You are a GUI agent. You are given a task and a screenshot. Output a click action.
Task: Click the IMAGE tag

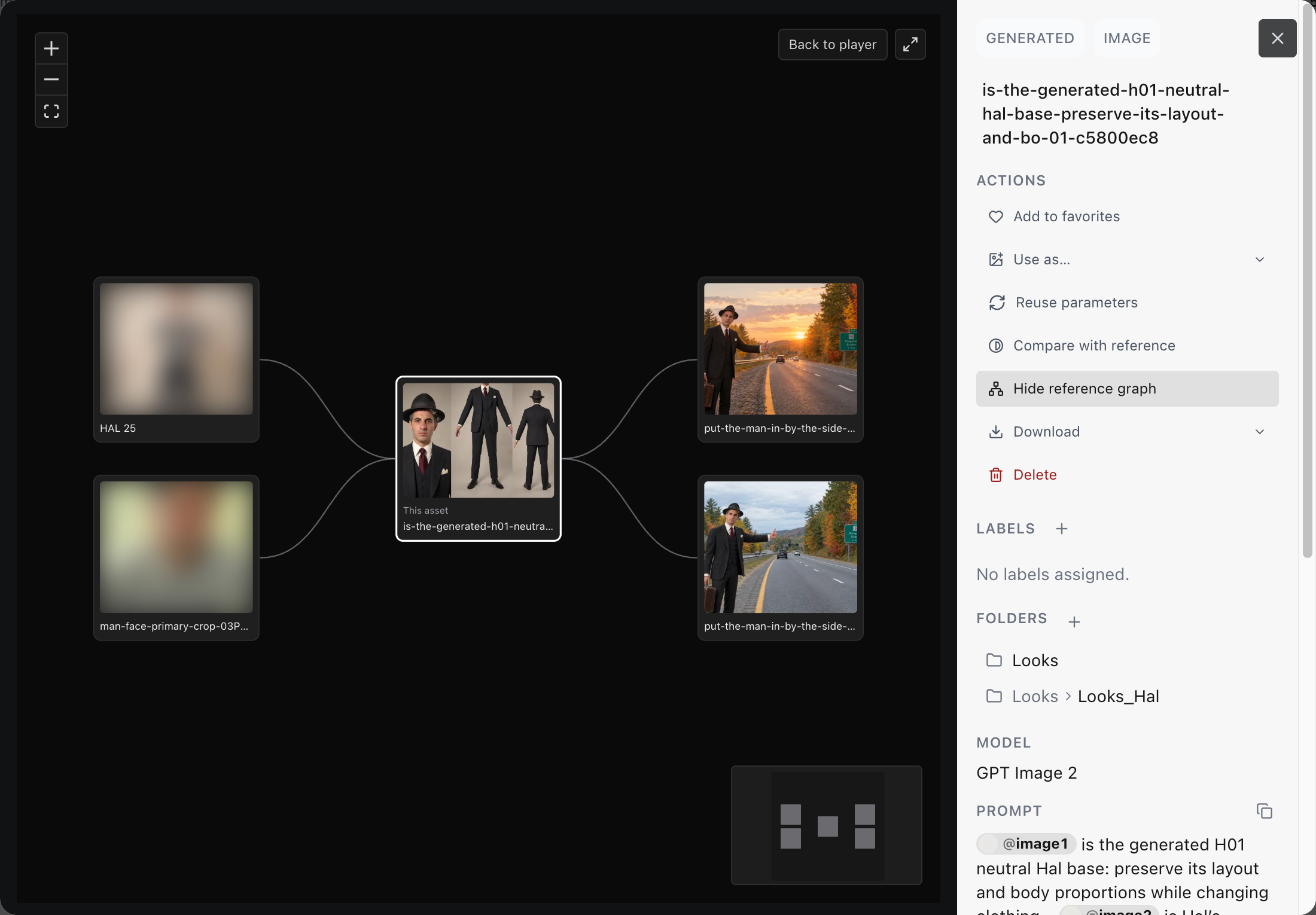click(1127, 38)
